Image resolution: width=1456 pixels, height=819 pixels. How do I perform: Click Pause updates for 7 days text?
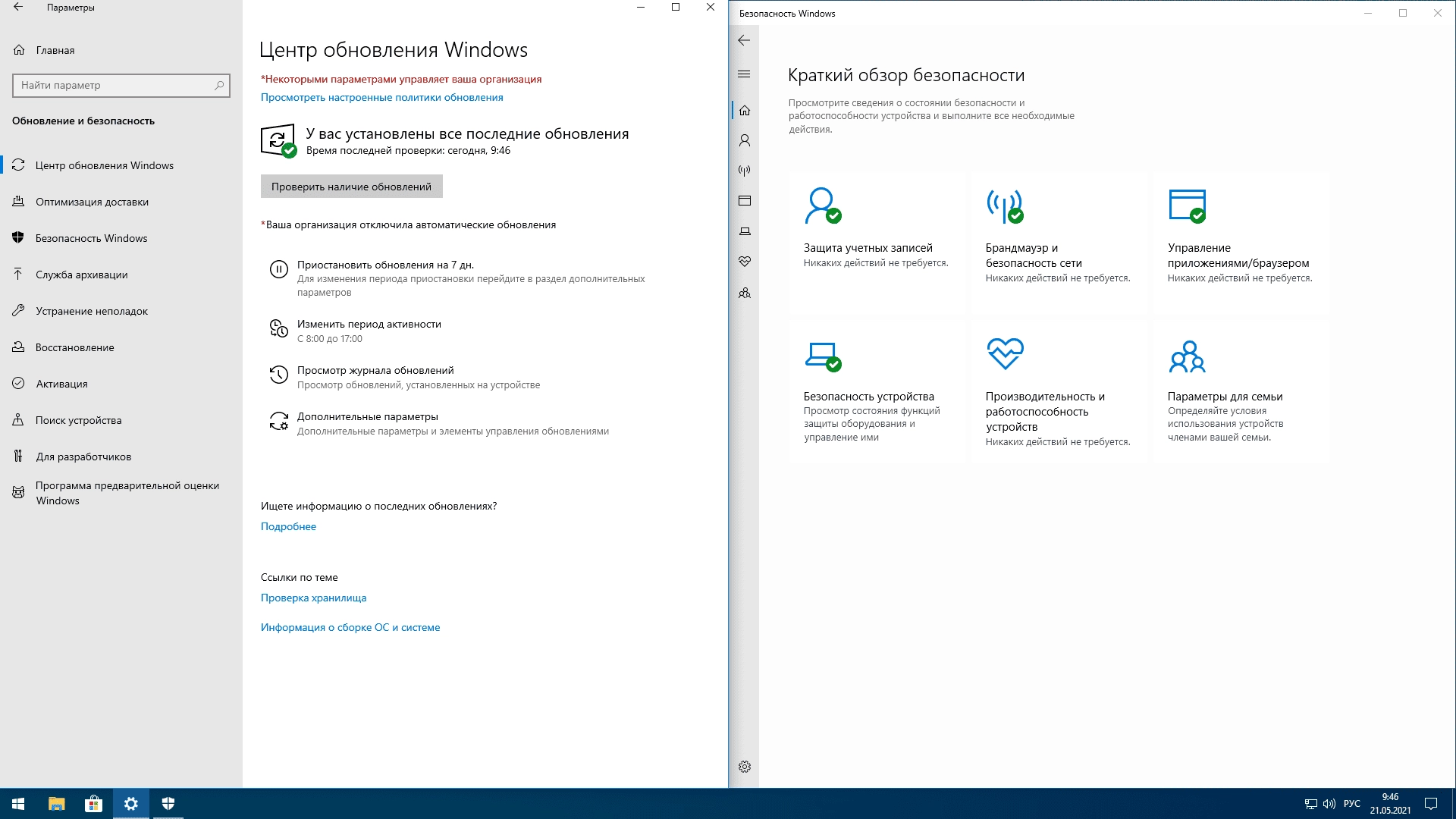pyautogui.click(x=385, y=265)
